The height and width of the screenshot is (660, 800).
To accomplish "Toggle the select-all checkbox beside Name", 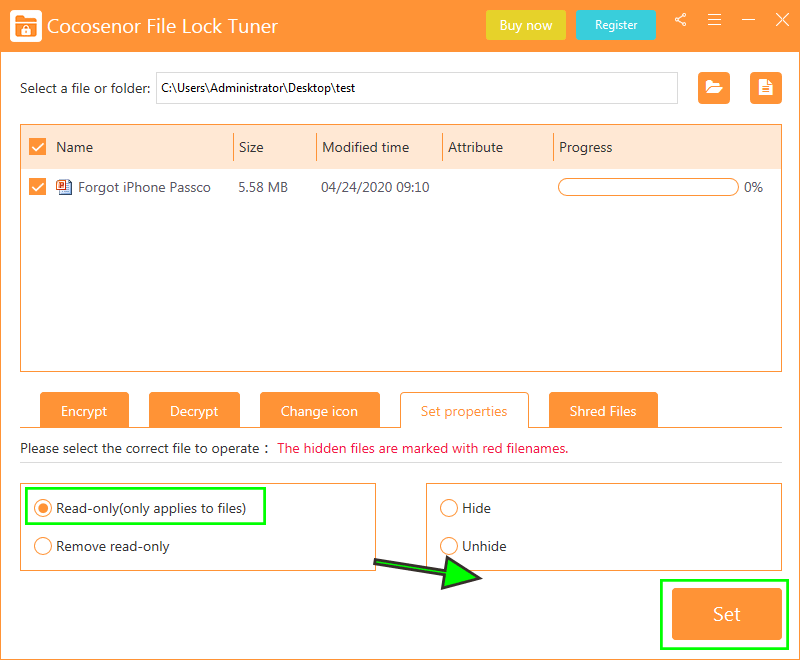I will 38,147.
